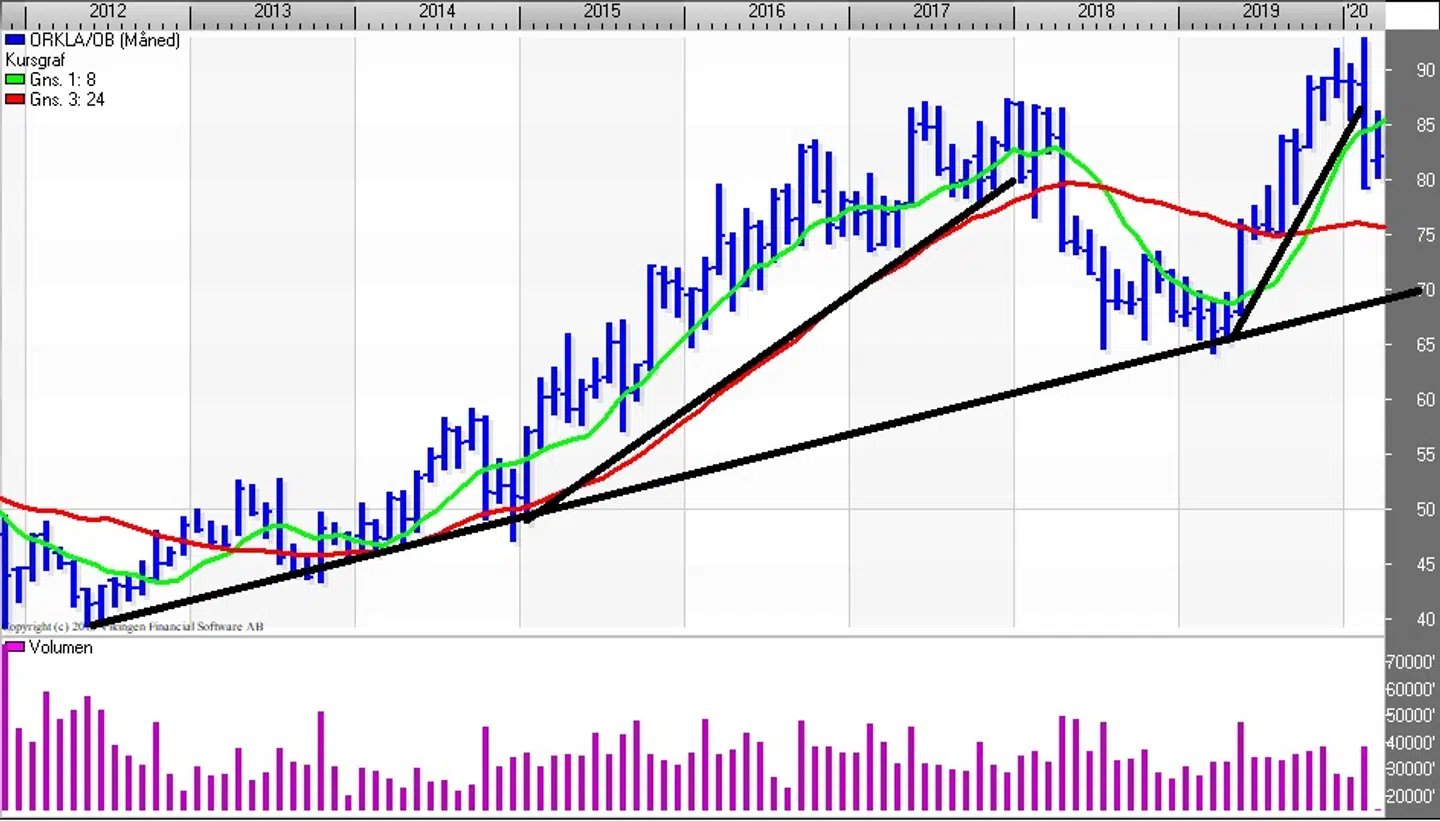Pick the Gns. 3: 24 moving average label

coord(67,100)
